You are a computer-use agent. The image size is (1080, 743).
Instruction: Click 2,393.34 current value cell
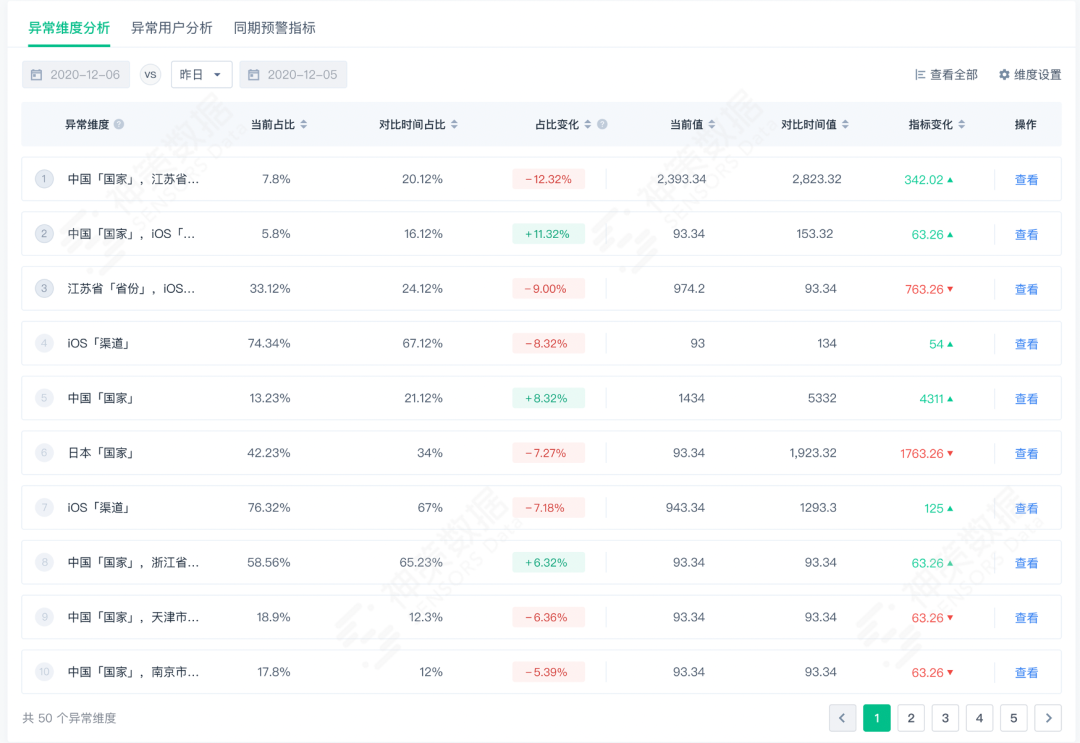pos(681,179)
